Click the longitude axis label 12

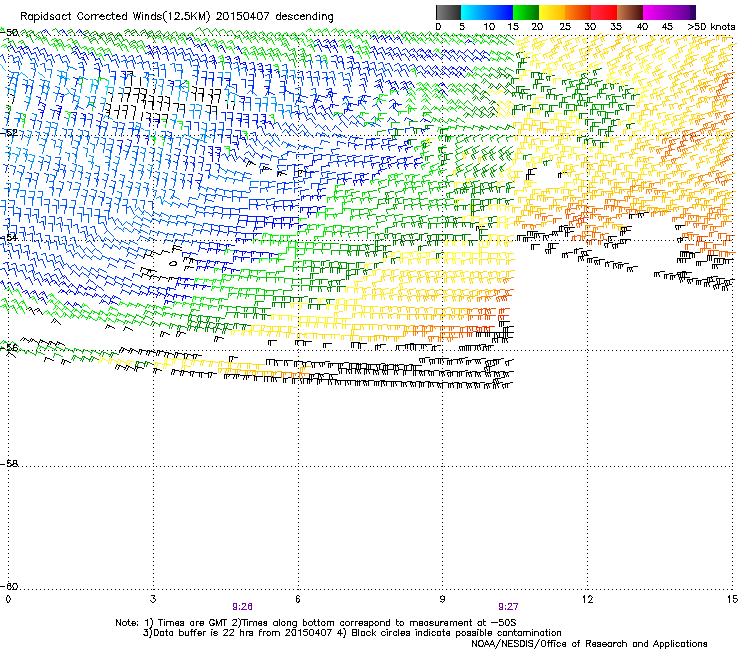pos(587,599)
